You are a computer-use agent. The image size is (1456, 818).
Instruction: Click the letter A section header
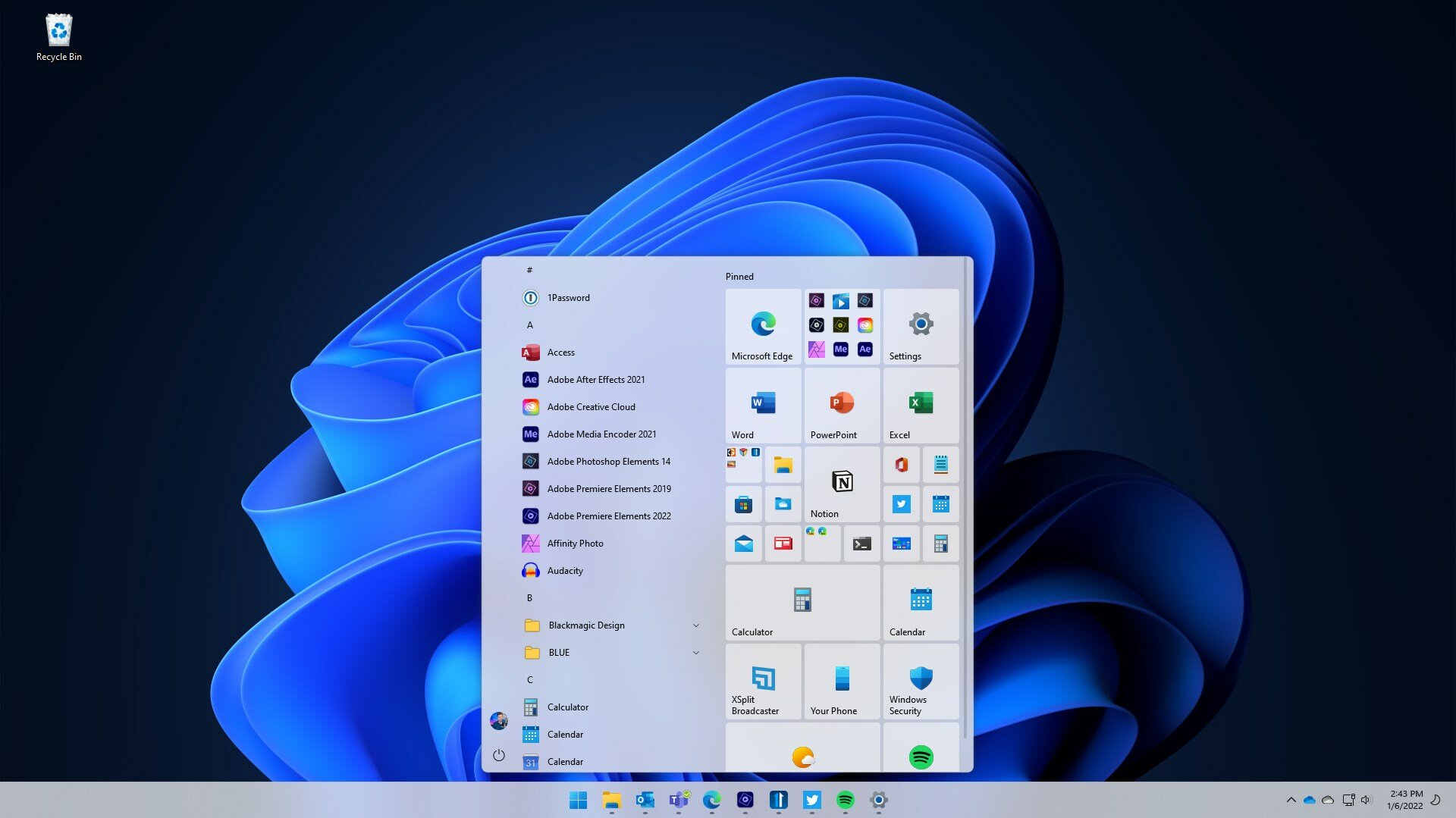pos(530,325)
